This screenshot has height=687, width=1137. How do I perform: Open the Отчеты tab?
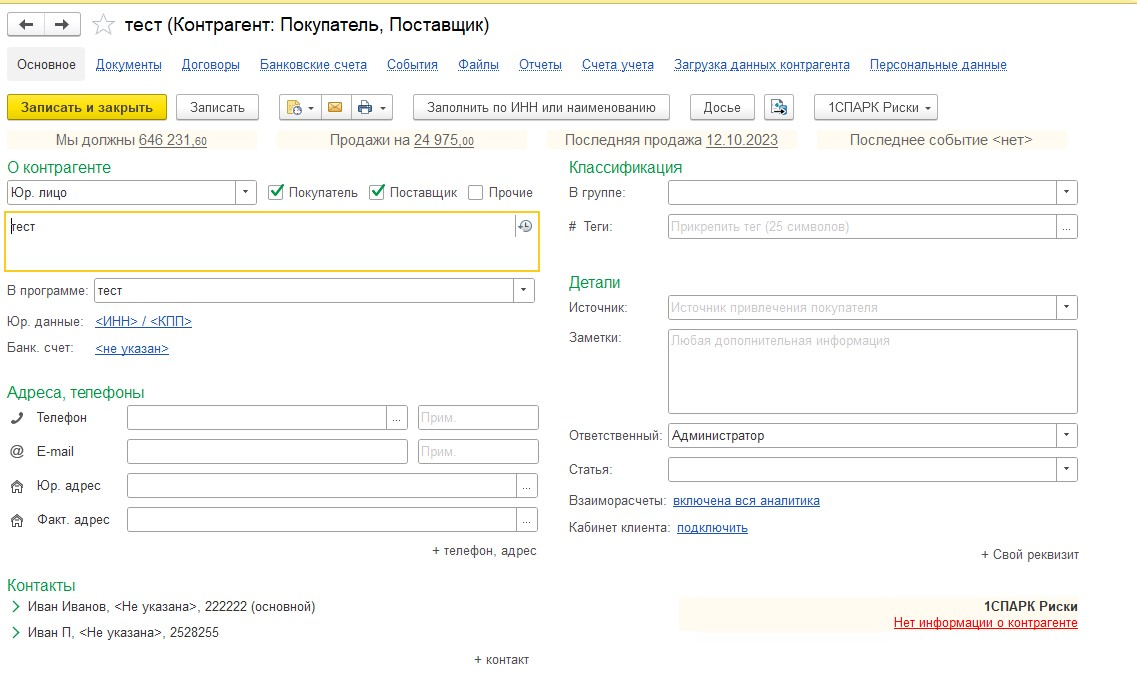pyautogui.click(x=540, y=65)
